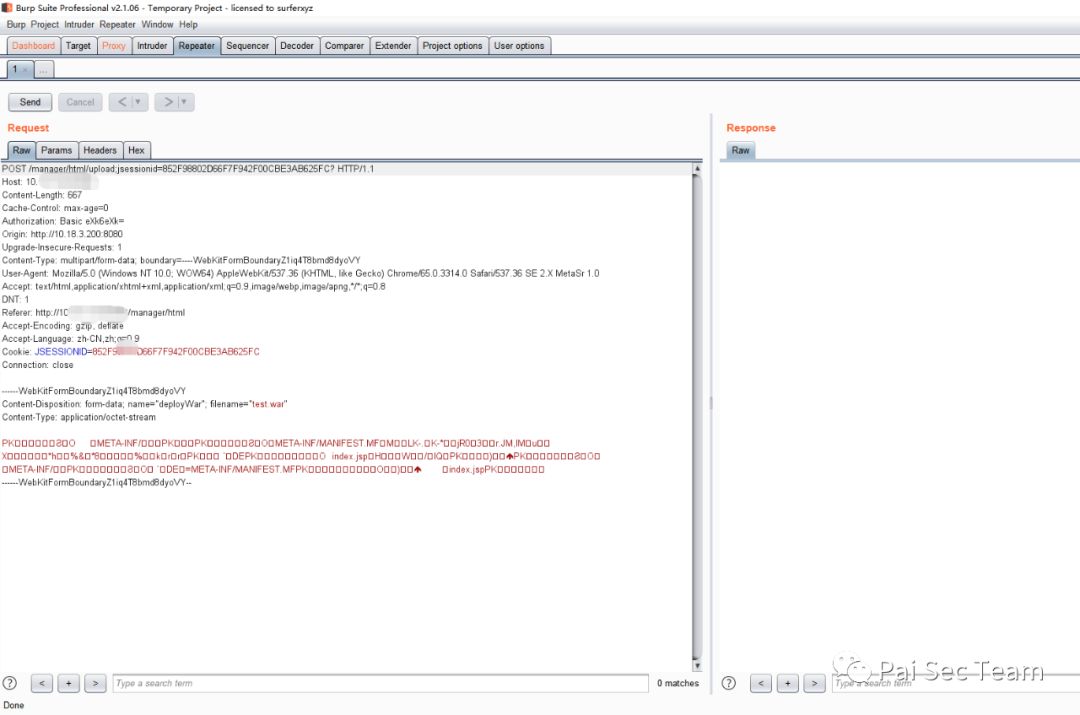Switch to the Proxy tab
Screen dimensions: 1080x715
(x=114, y=45)
